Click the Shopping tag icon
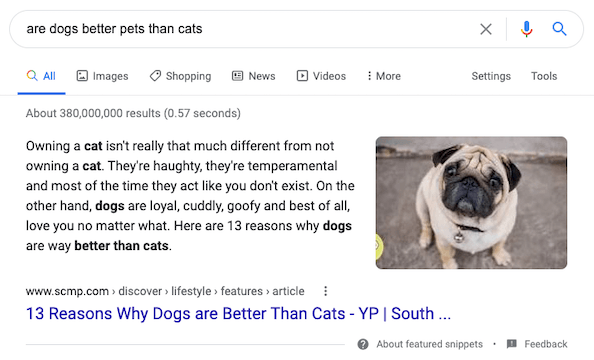The height and width of the screenshot is (360, 594). pos(155,76)
